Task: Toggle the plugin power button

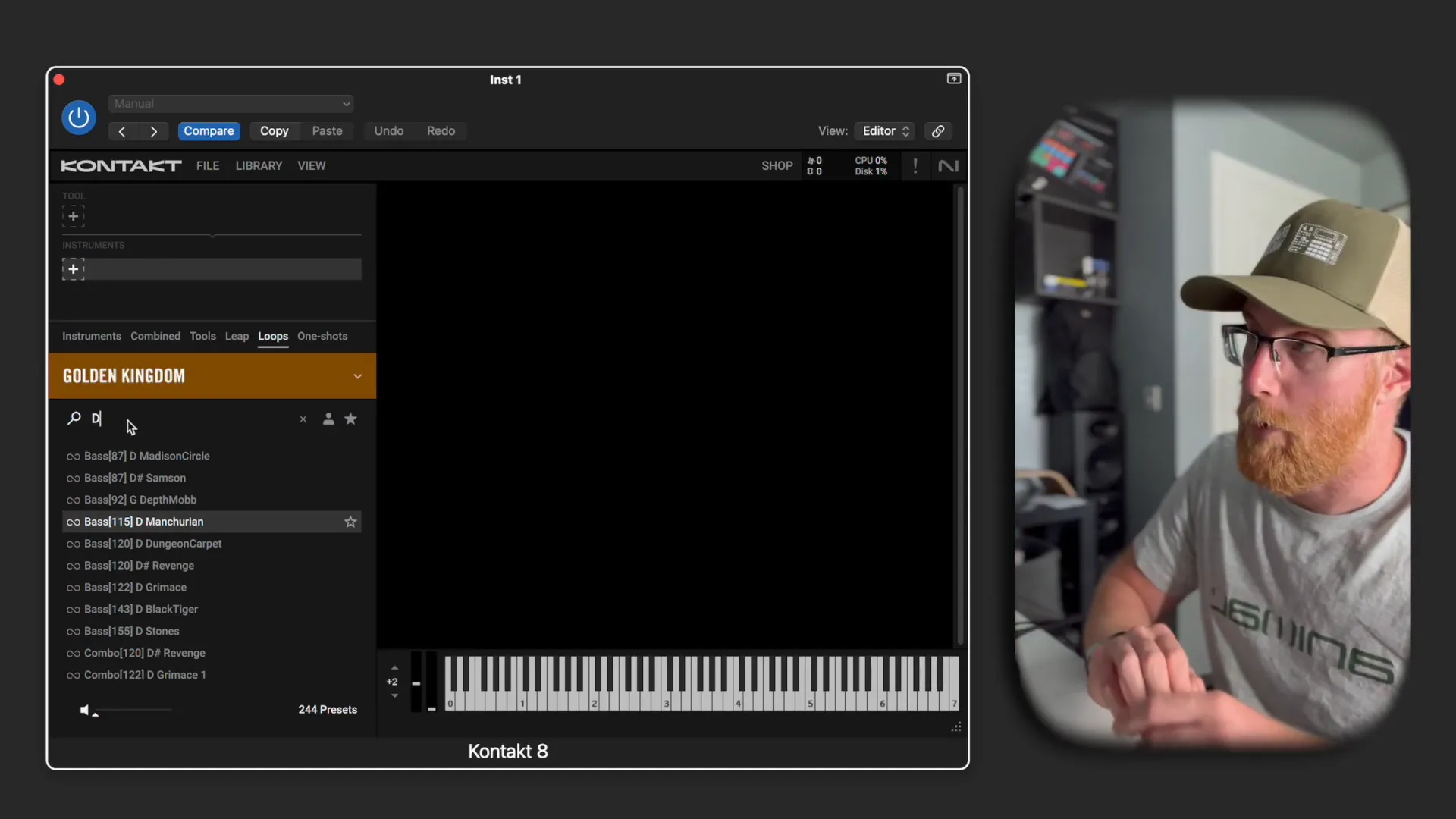Action: 79,118
